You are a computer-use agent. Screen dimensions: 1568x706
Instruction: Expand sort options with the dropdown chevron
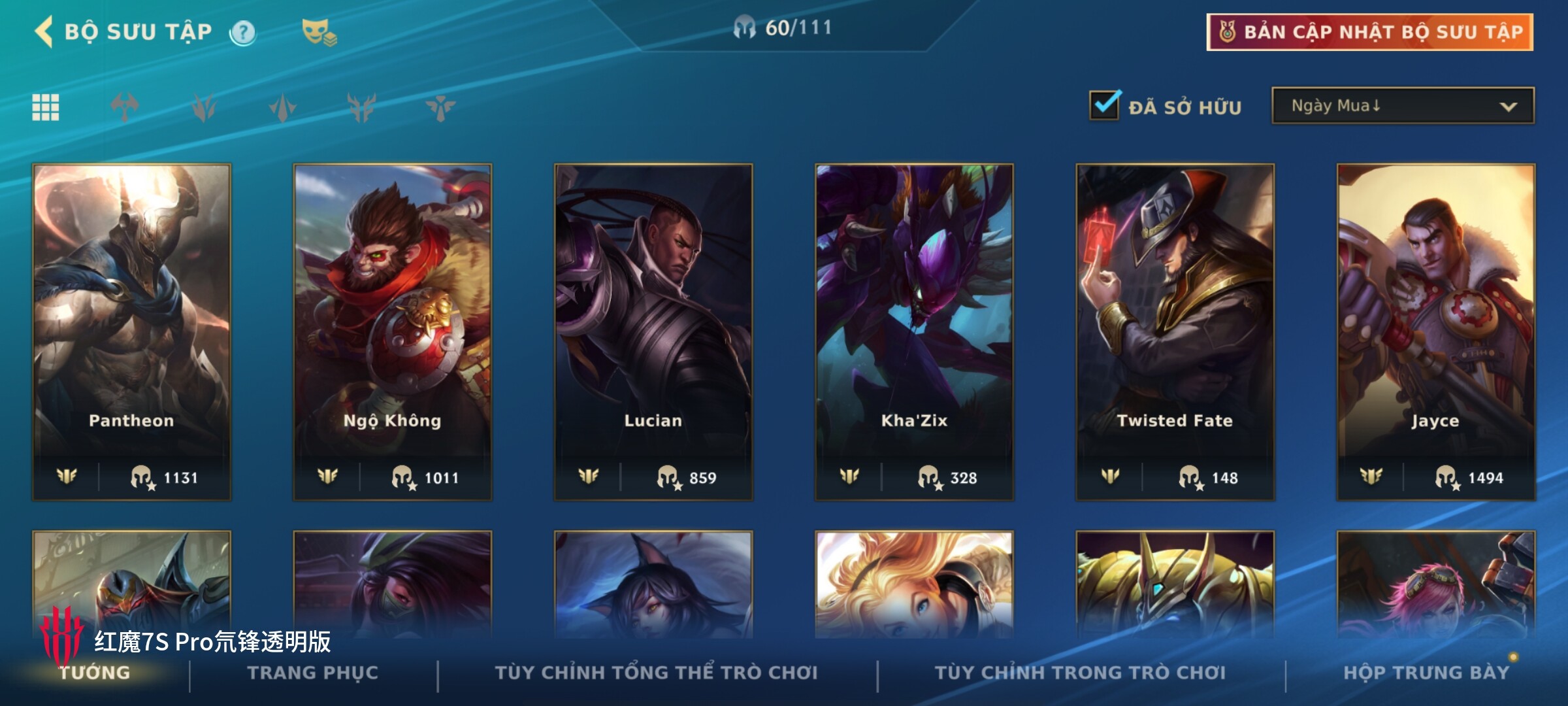point(1508,107)
